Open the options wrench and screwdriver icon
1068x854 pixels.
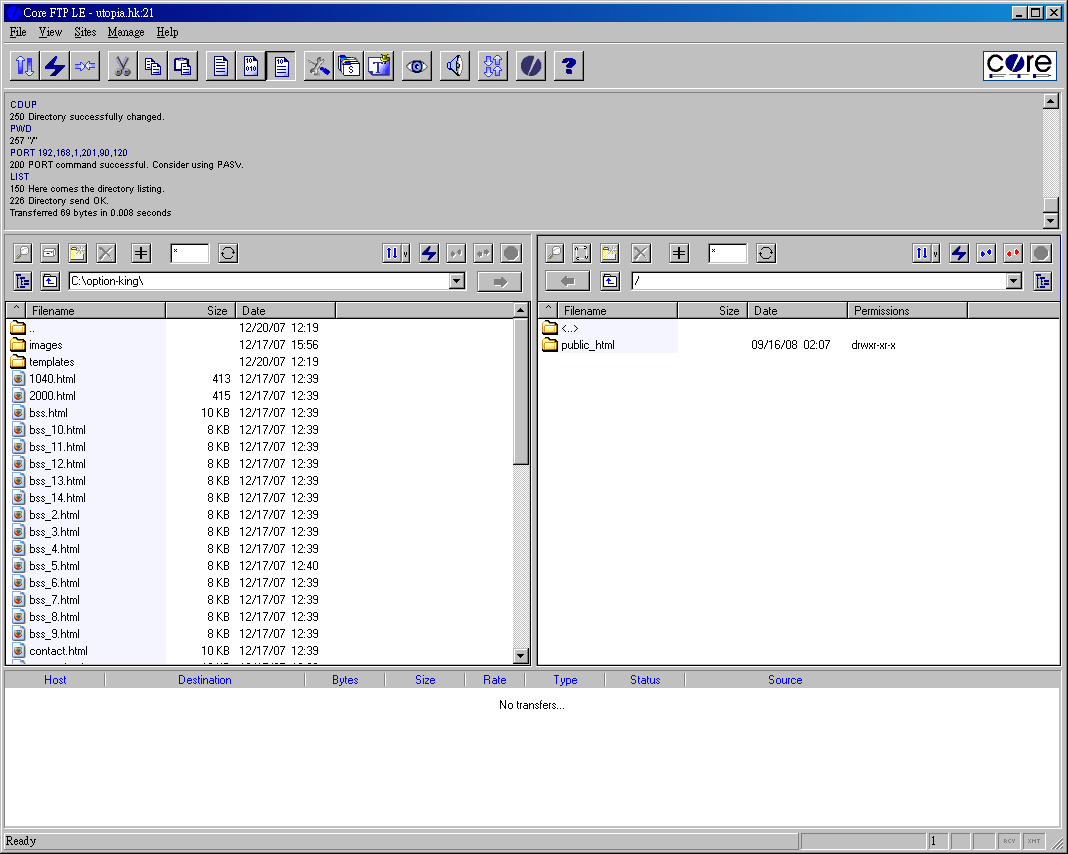pos(319,66)
